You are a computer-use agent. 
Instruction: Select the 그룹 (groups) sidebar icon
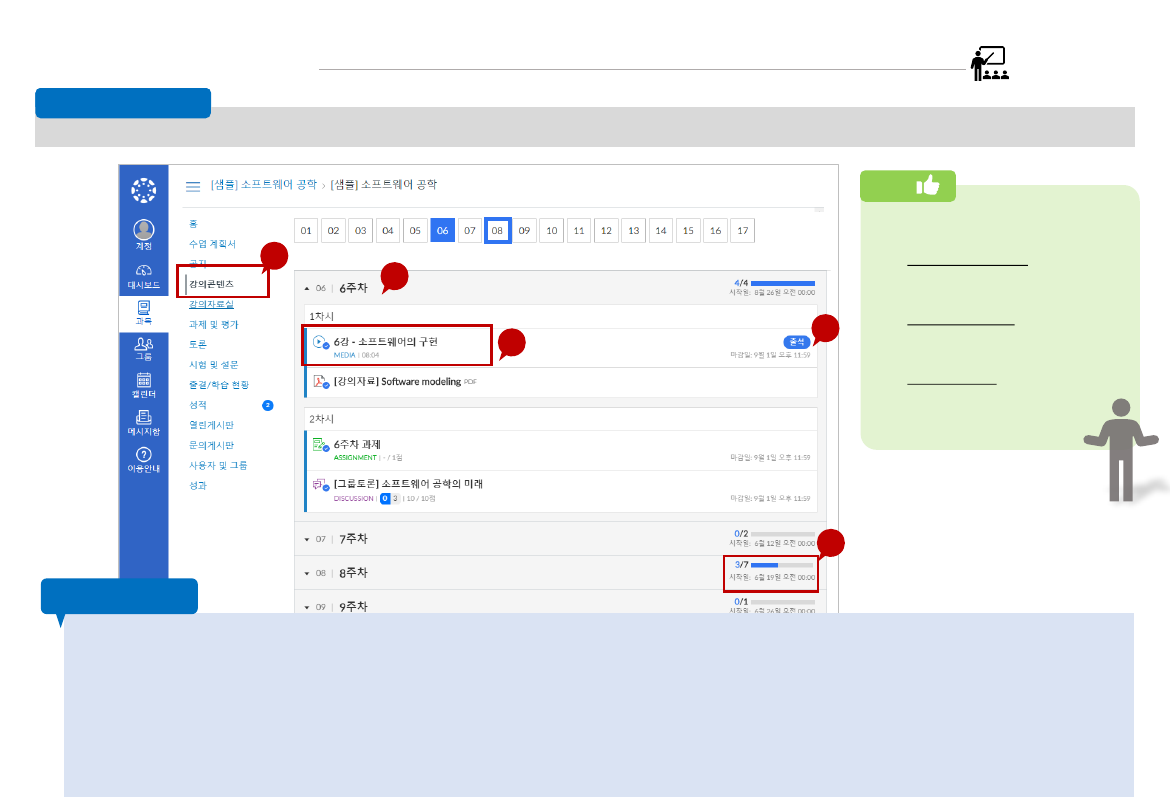[x=144, y=348]
